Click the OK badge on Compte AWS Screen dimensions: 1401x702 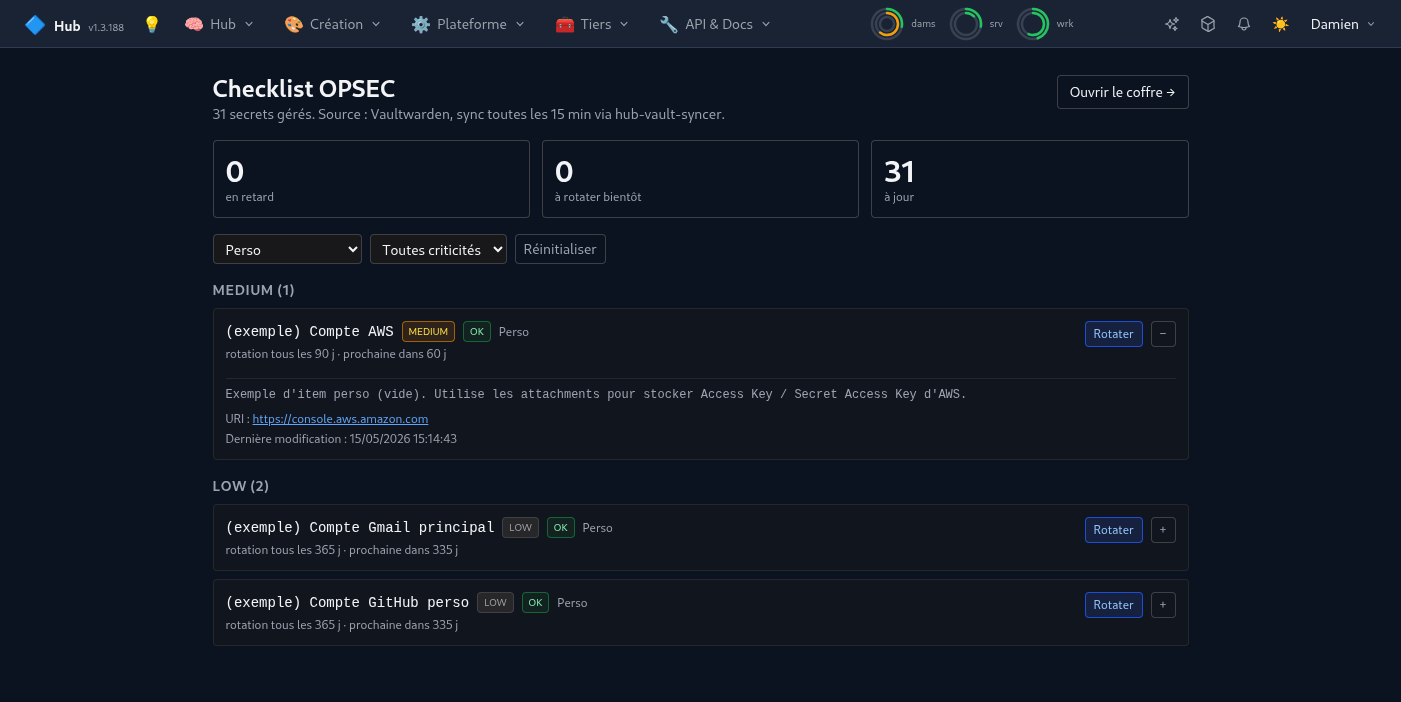click(477, 331)
